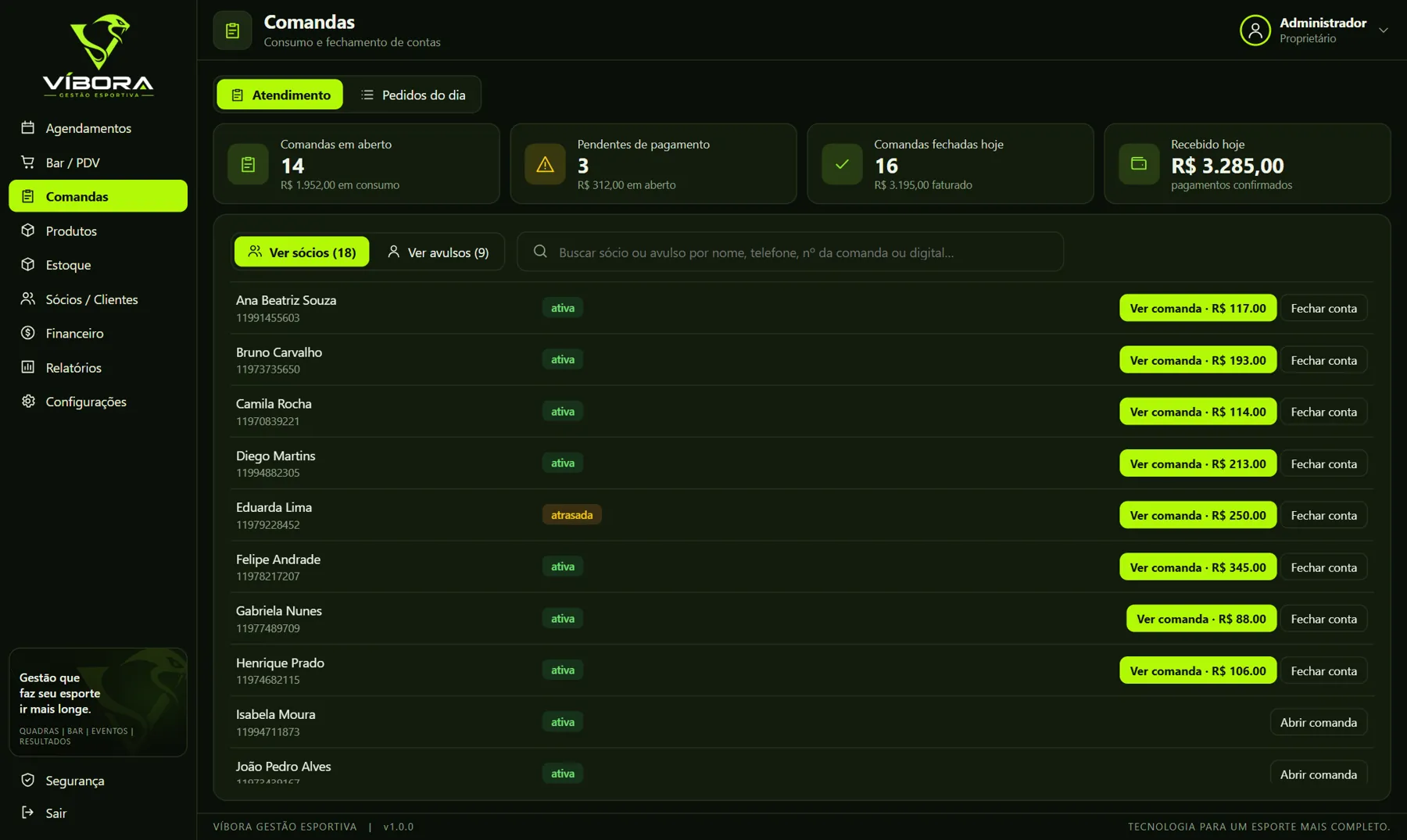The width and height of the screenshot is (1407, 840).
Task: Click the Sócios / Clientes people icon
Action: click(x=28, y=298)
